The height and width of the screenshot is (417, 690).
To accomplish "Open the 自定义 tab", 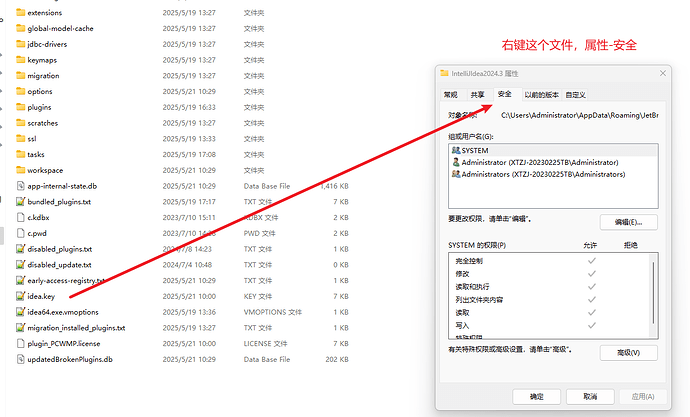I will (576, 95).
